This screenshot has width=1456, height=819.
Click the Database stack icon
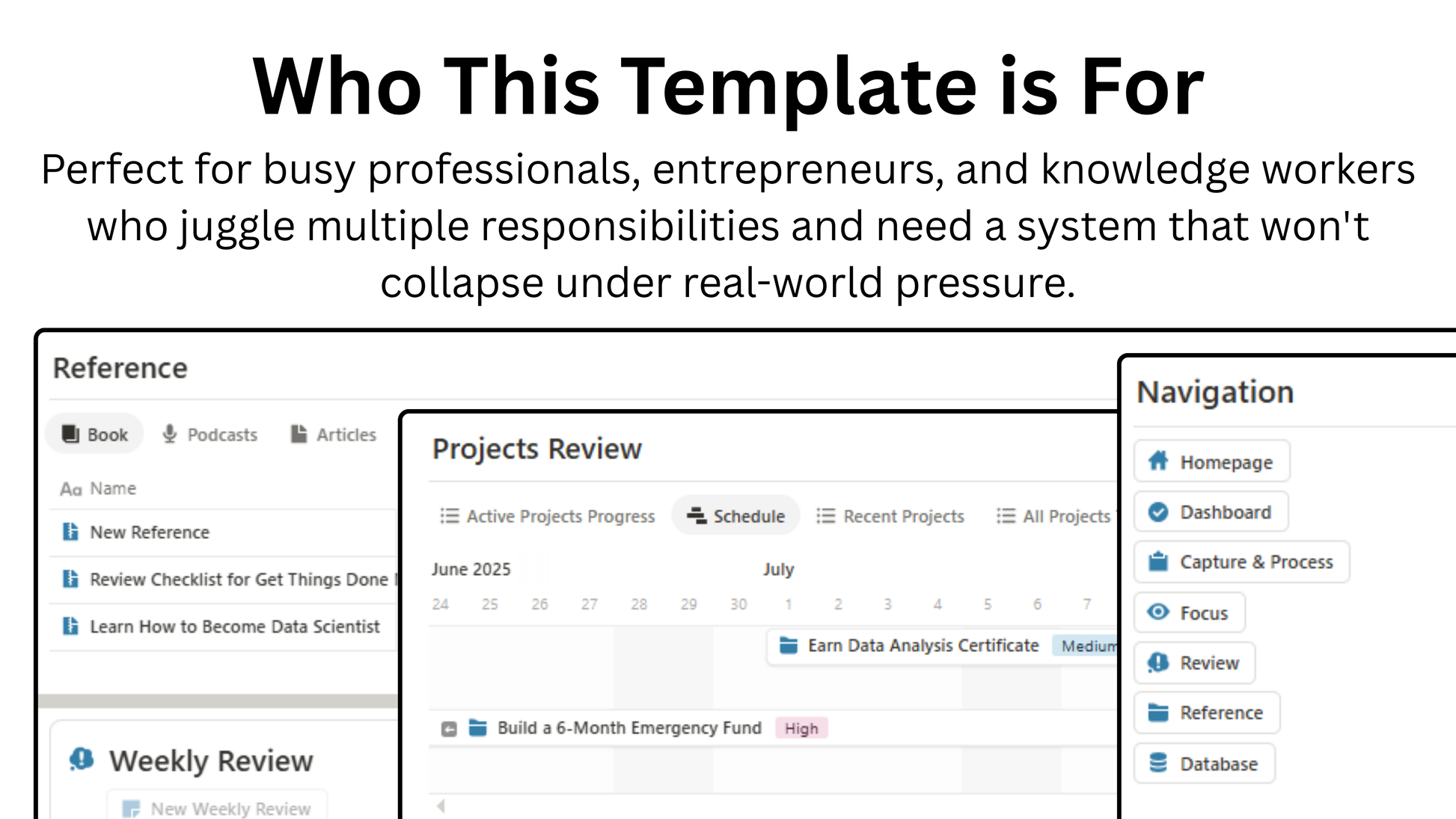click(x=1158, y=763)
